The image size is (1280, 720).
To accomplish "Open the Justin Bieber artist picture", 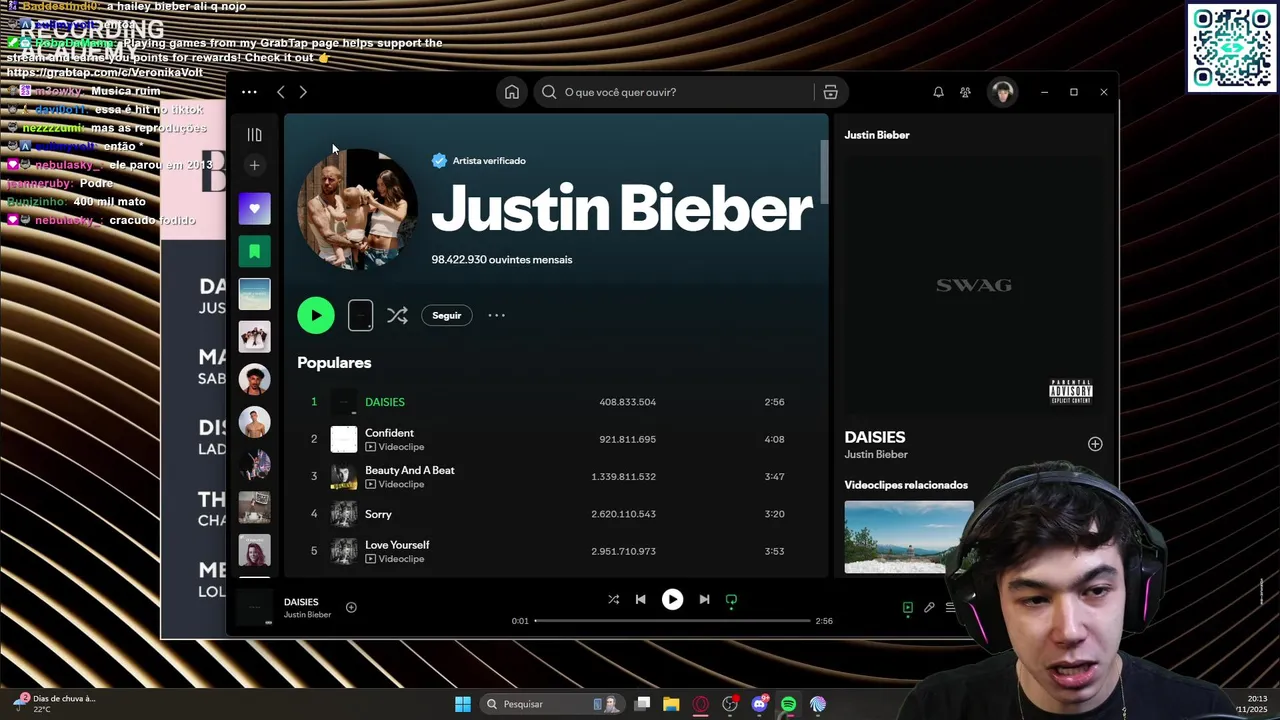I will click(x=358, y=209).
